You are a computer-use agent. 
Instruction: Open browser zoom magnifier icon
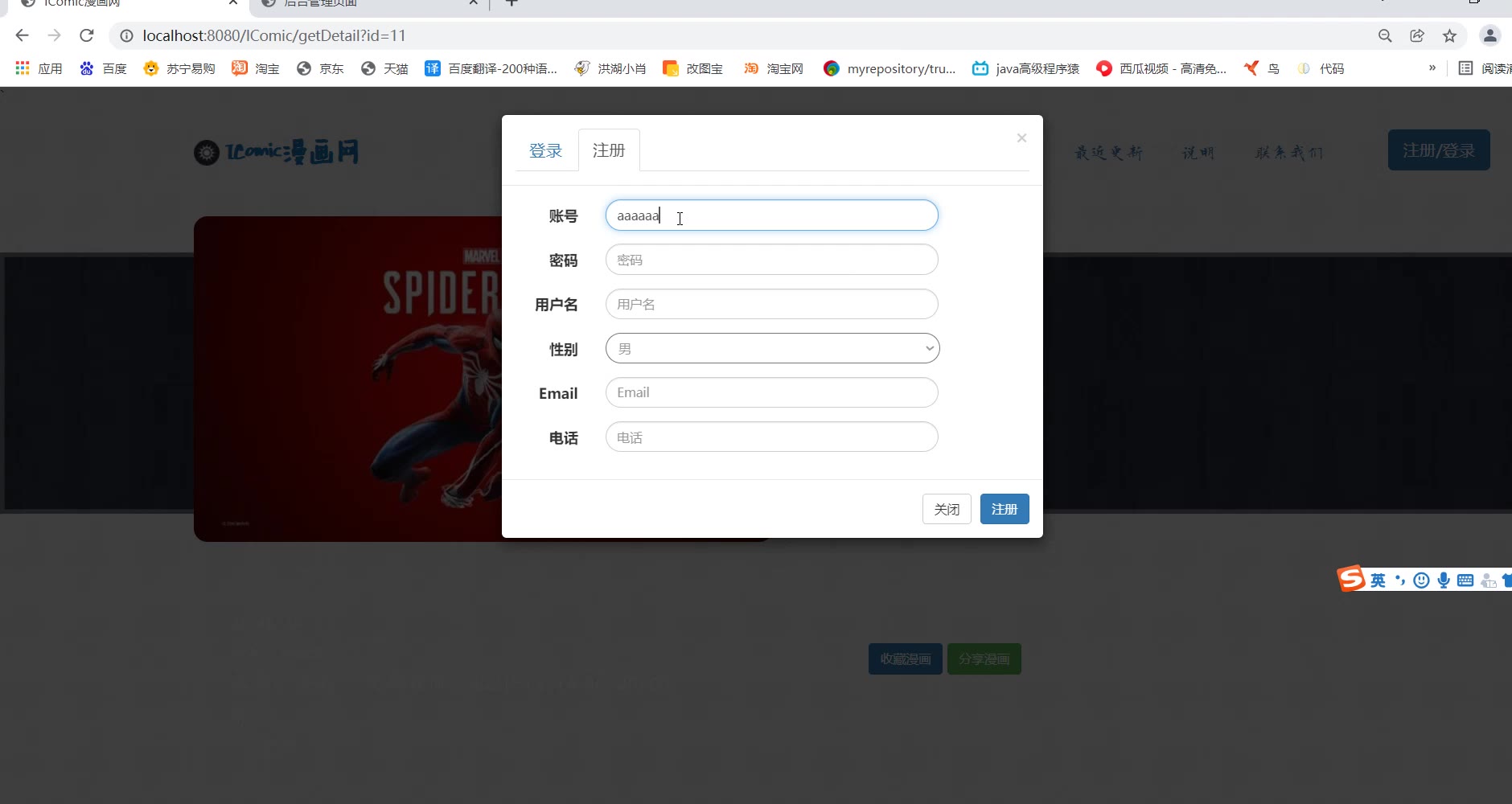point(1385,35)
